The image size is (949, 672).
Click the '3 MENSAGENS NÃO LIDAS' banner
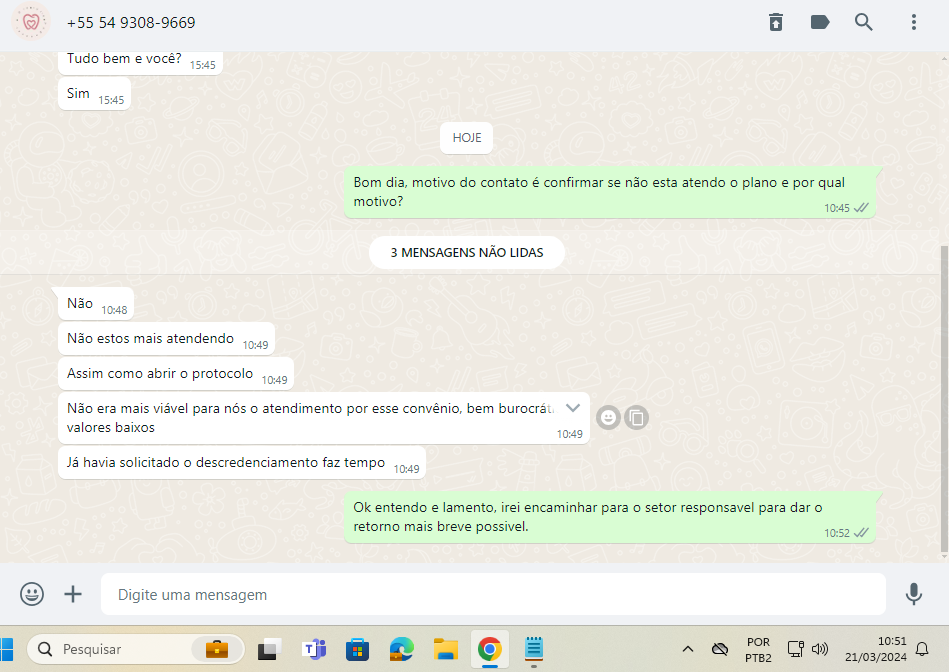coord(467,253)
